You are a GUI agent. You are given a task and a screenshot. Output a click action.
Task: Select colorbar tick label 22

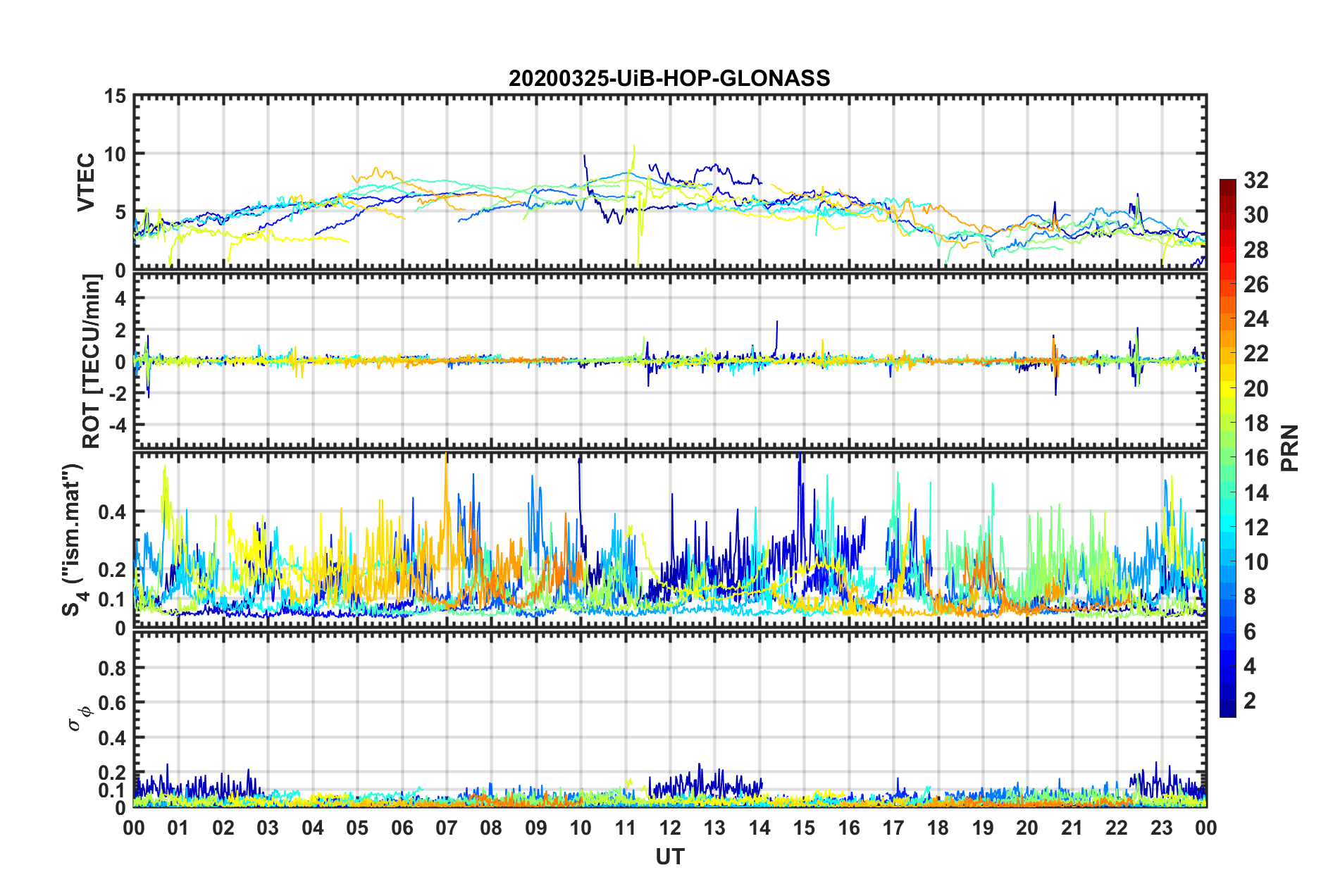click(1255, 354)
